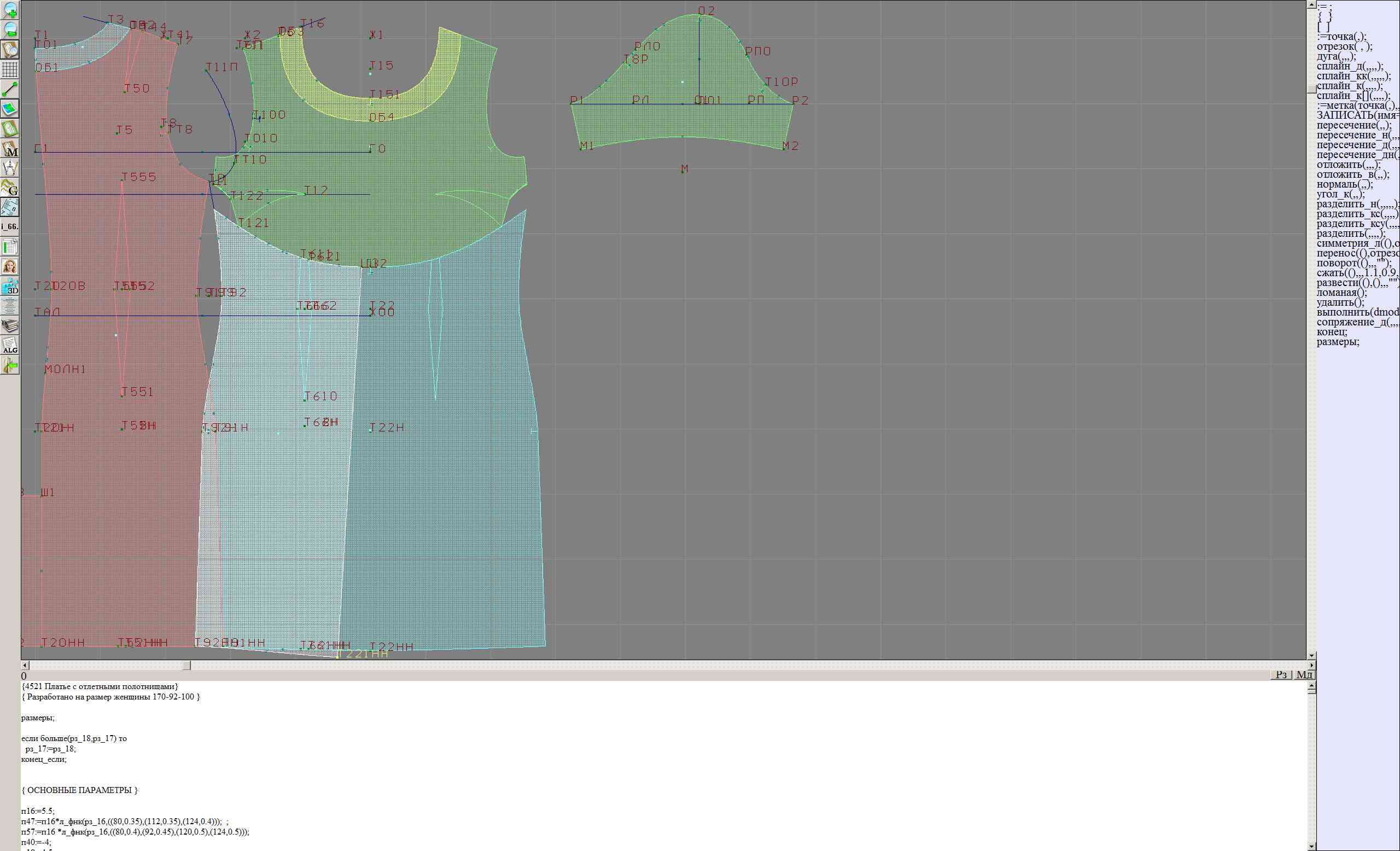The width and height of the screenshot is (1400, 851).
Task: Click the zoom in magnifier icon
Action: pos(10,10)
